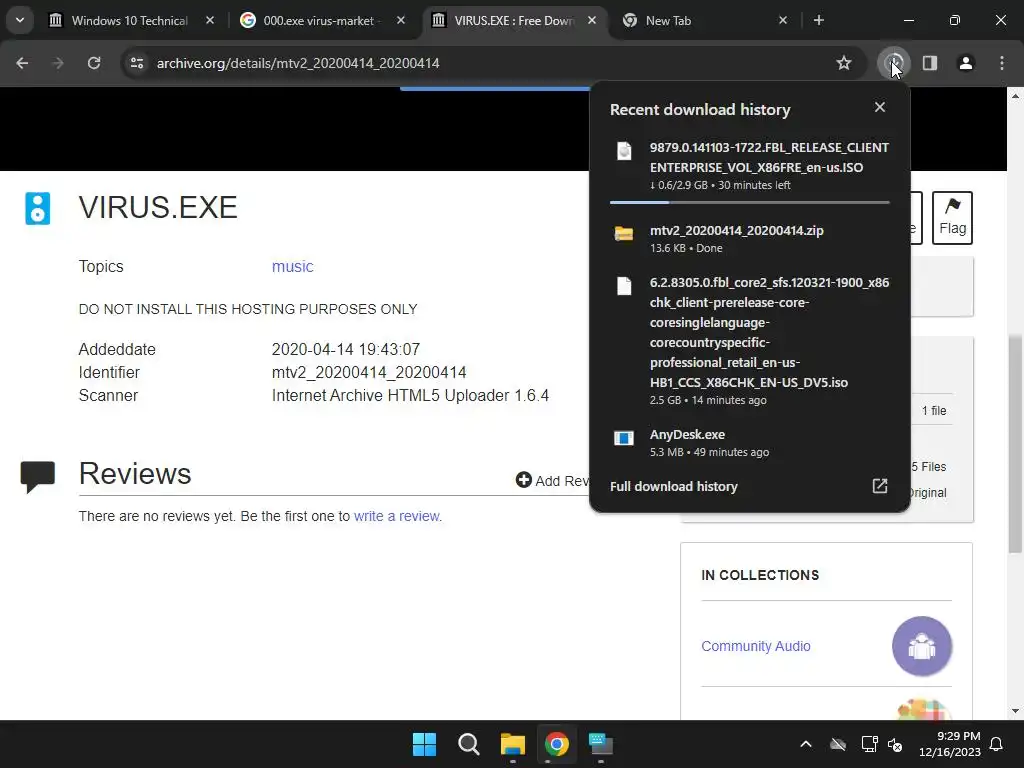1024x768 pixels.
Task: Close the VIRUS.EXE tab
Action: (591, 20)
